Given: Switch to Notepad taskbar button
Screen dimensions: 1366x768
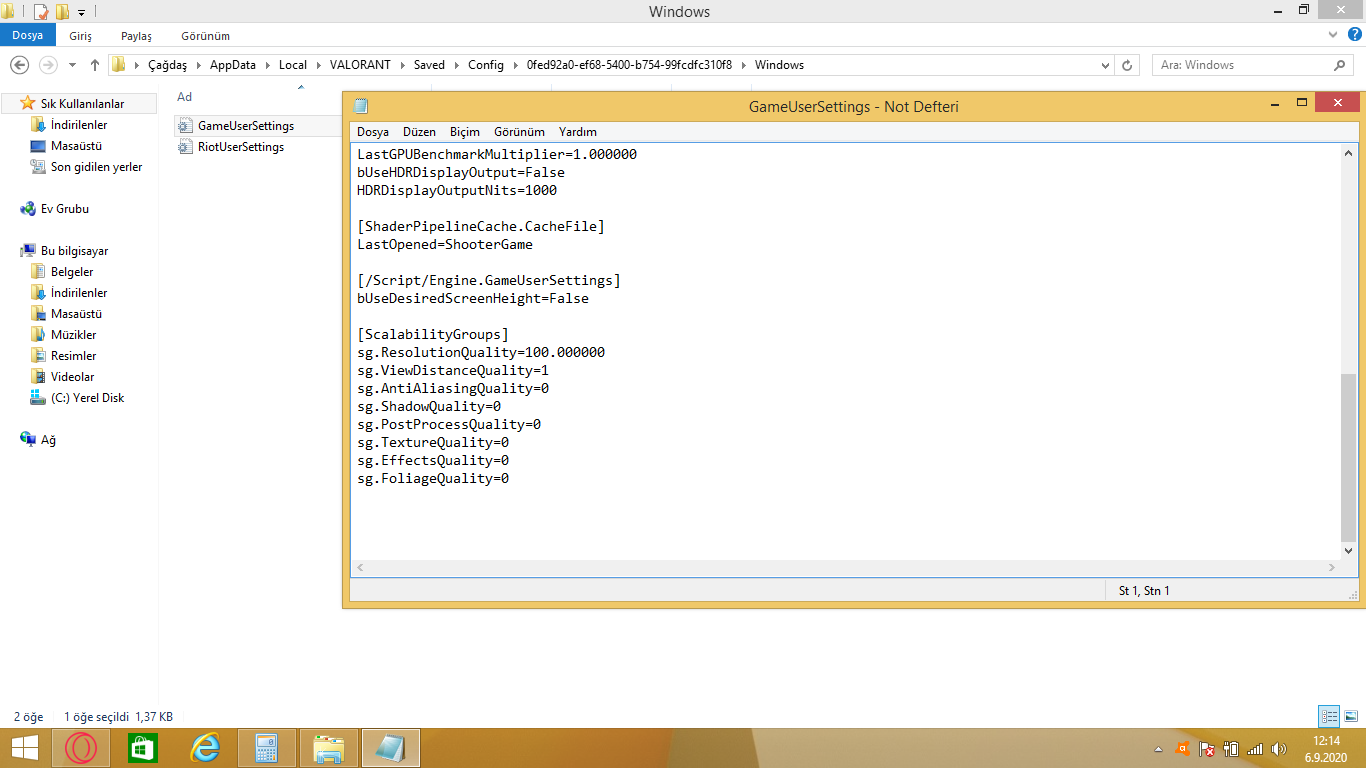Looking at the screenshot, I should click(x=391, y=748).
